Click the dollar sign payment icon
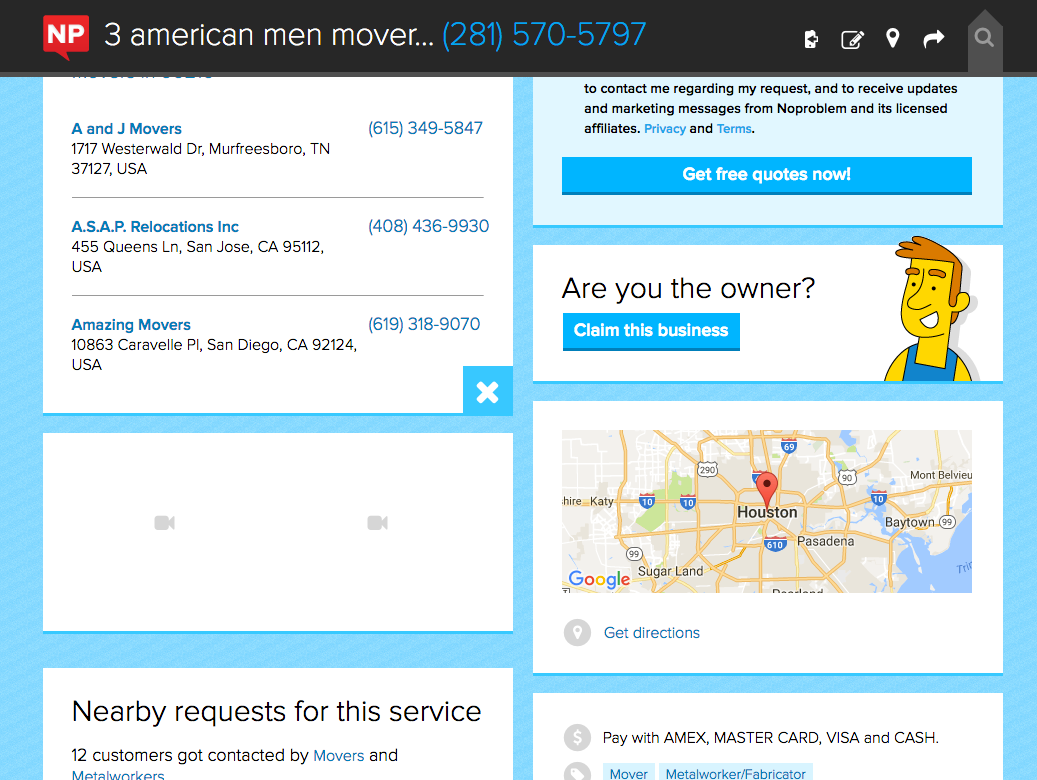 coord(577,738)
